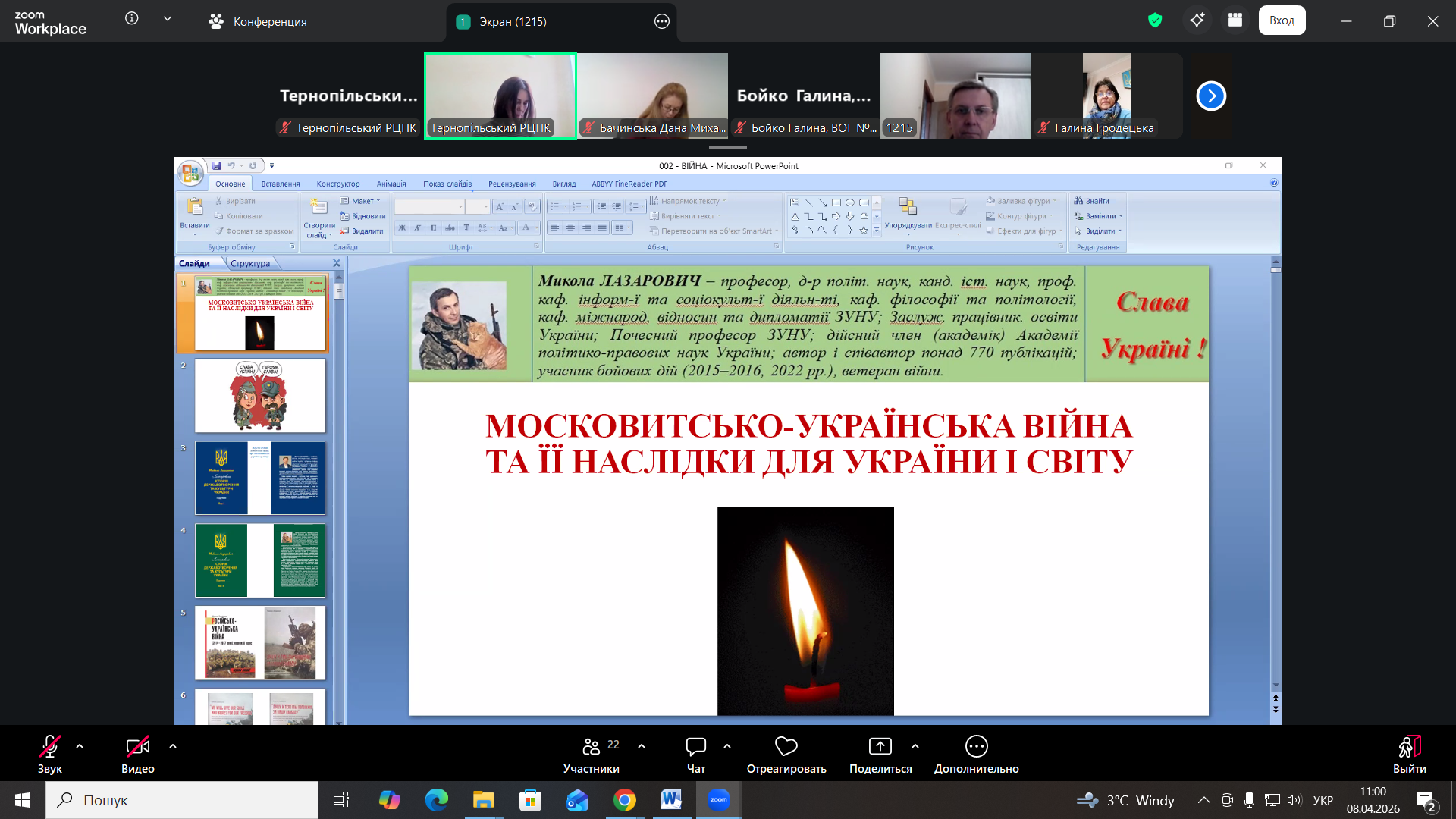Click the Вход sign-in button
The width and height of the screenshot is (1456, 819).
(1282, 20)
